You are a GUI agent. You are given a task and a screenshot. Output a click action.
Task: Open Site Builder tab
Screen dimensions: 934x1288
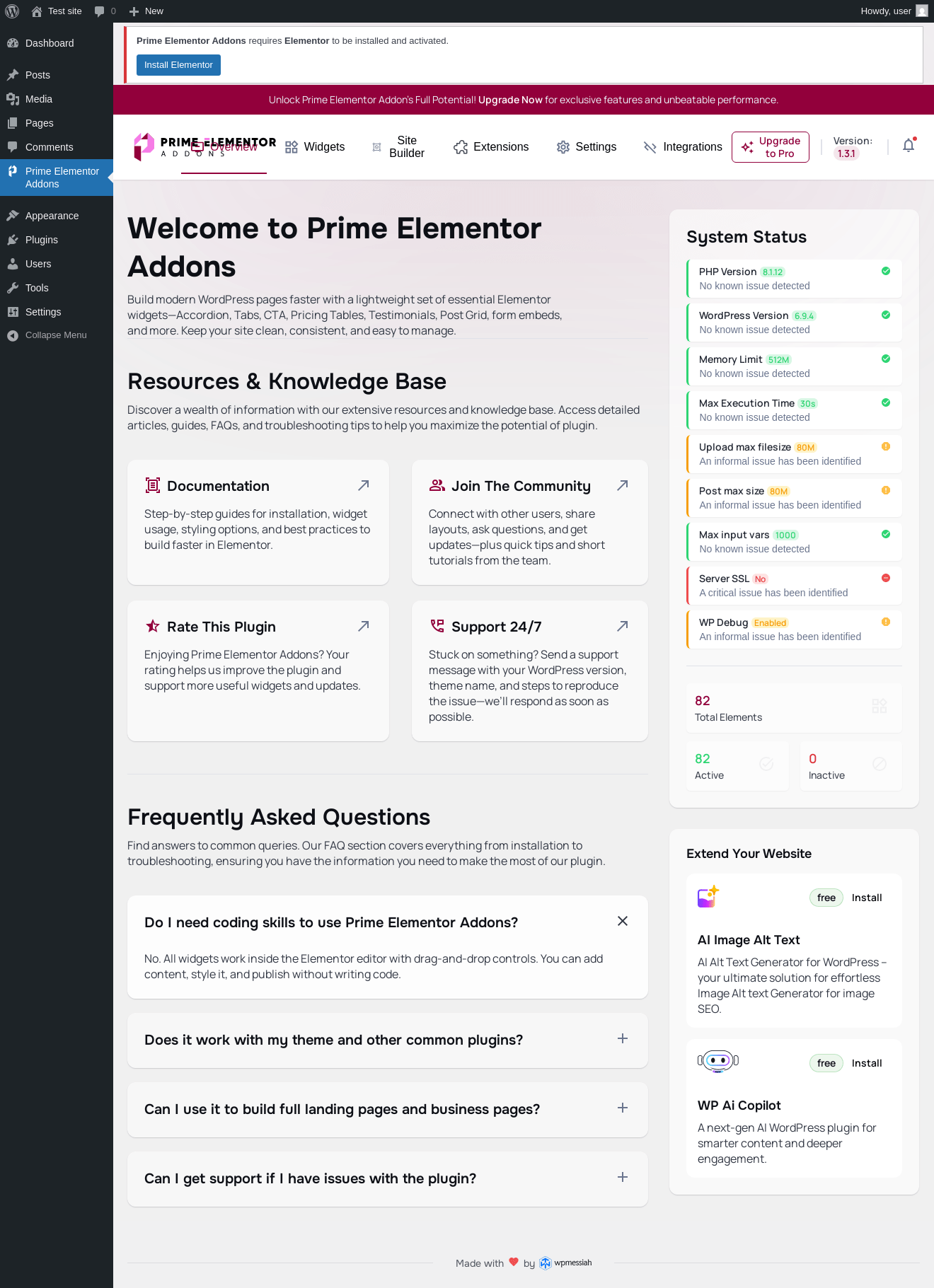coord(398,146)
